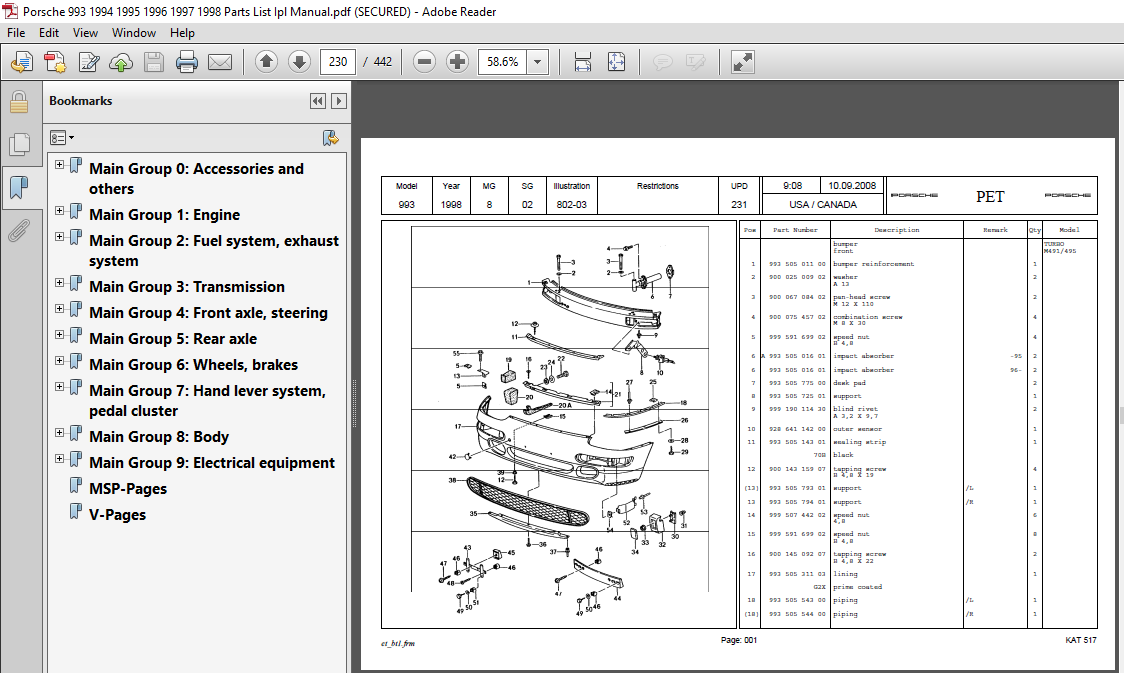Image resolution: width=1124 pixels, height=673 pixels.
Task: Expand Main Group 5: Rear axle bookmark
Action: [x=59, y=335]
